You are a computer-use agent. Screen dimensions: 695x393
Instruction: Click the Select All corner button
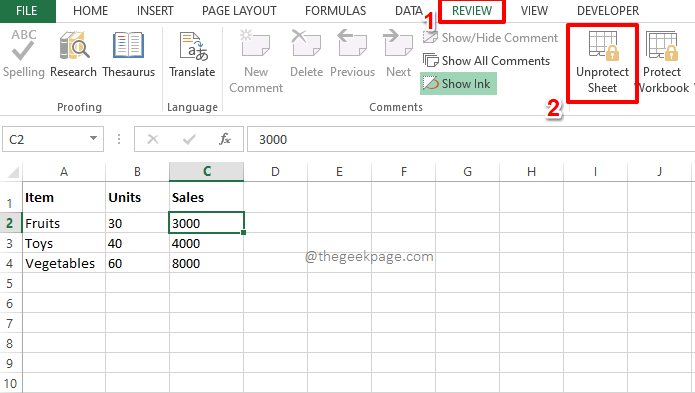point(12,172)
